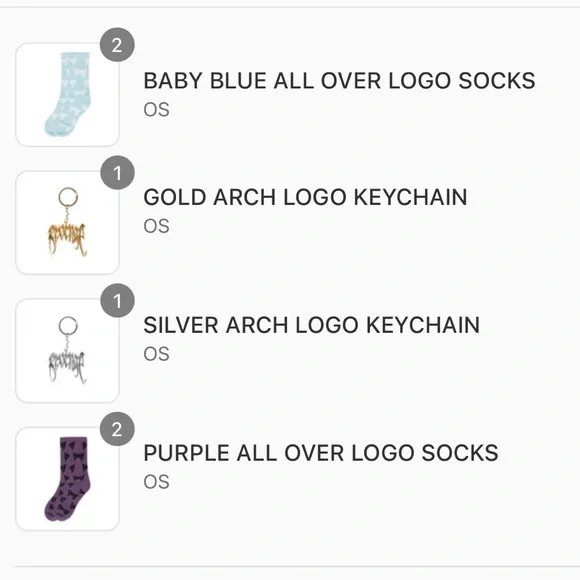This screenshot has width=580, height=580.
Task: Open the silver keychain product image
Action: coord(67,351)
